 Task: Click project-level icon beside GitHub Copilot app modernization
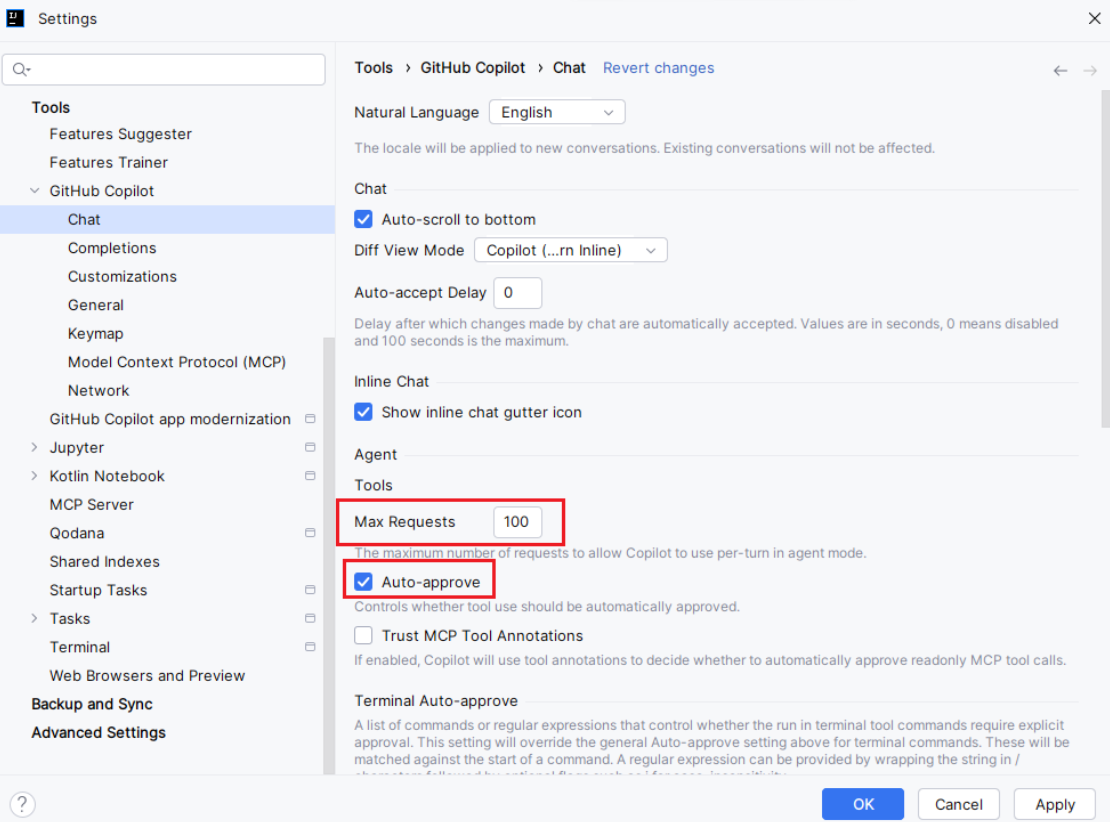point(310,419)
